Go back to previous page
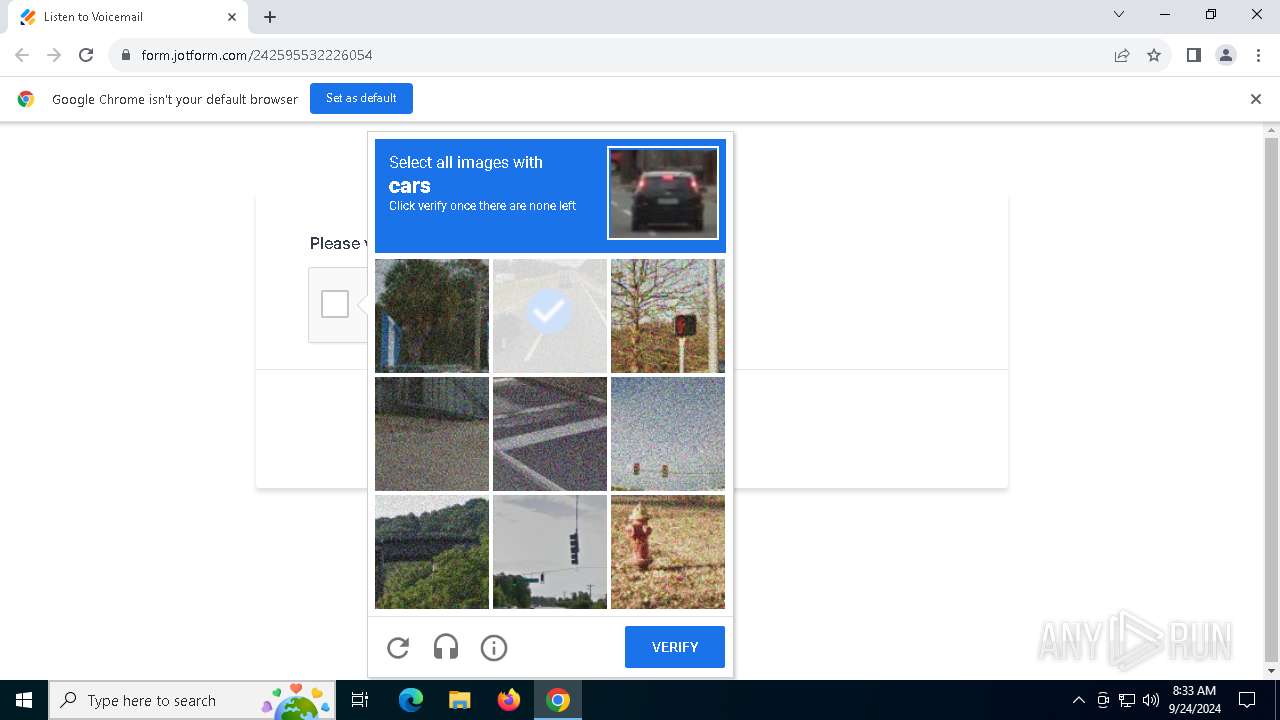Image resolution: width=1280 pixels, height=720 pixels. click(22, 55)
